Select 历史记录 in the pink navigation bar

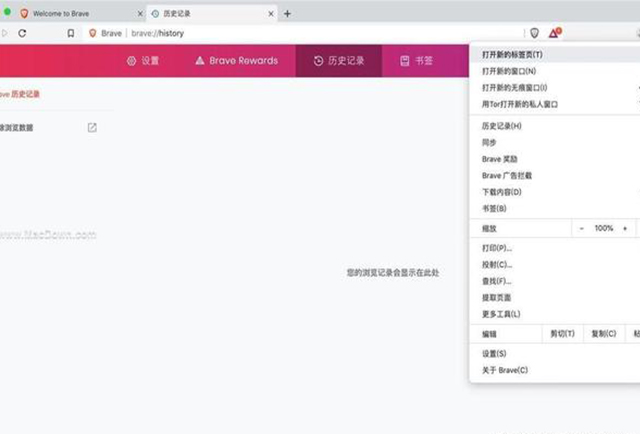point(339,61)
